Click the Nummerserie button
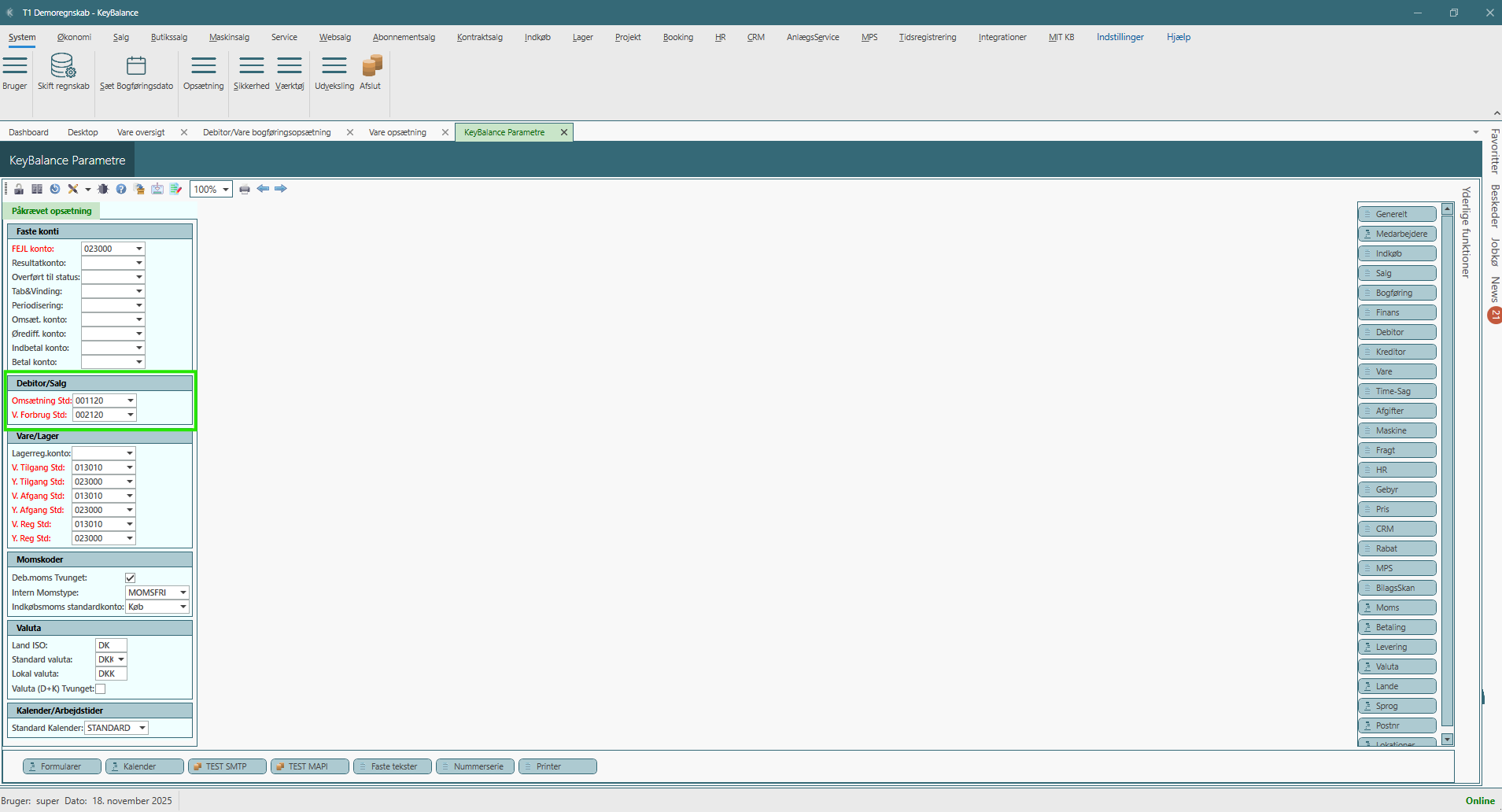1502x812 pixels. [477, 766]
